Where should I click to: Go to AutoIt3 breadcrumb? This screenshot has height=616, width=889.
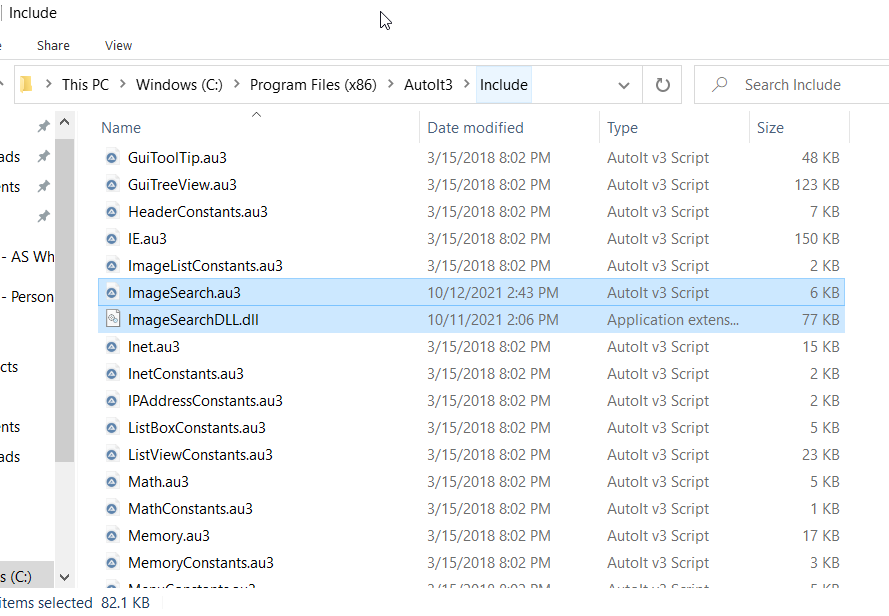428,85
